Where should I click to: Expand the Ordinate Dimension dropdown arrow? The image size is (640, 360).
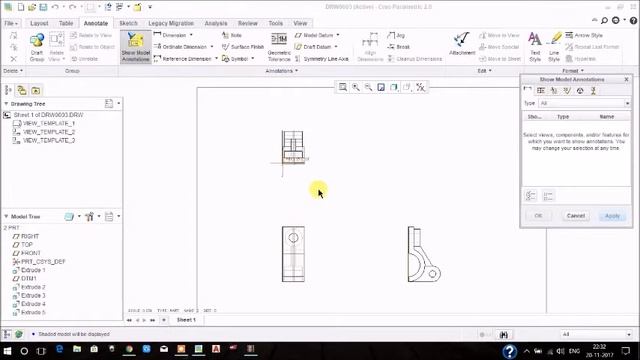pyautogui.click(x=212, y=47)
